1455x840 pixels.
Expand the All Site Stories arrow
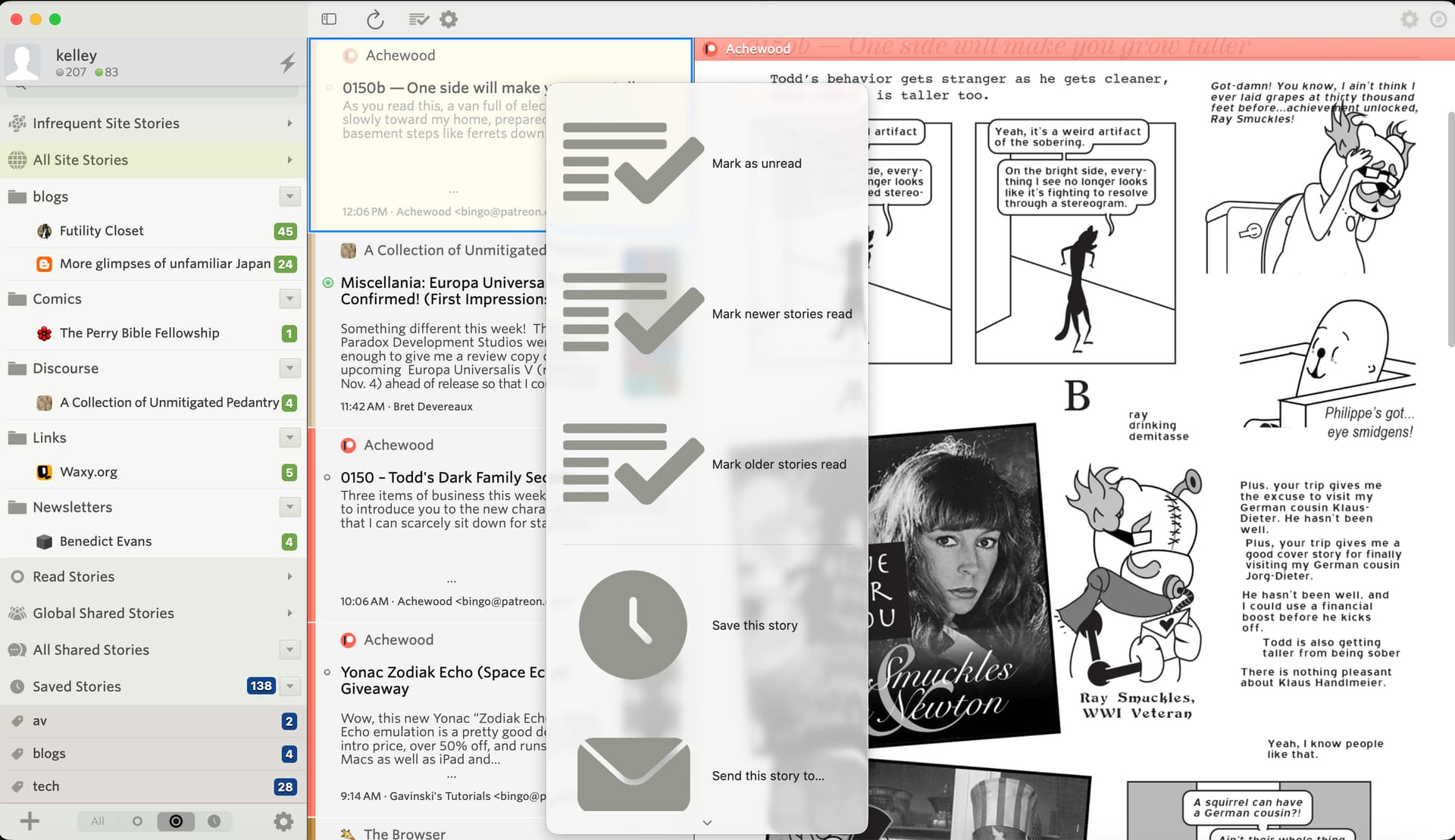pos(289,160)
